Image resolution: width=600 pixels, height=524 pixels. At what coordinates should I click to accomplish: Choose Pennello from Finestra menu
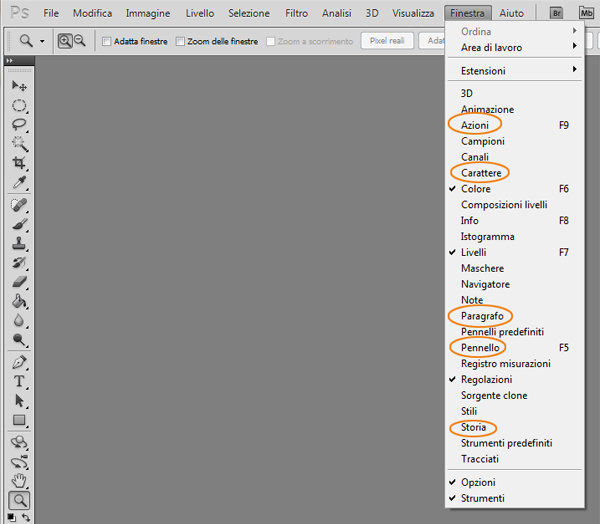coord(515,348)
